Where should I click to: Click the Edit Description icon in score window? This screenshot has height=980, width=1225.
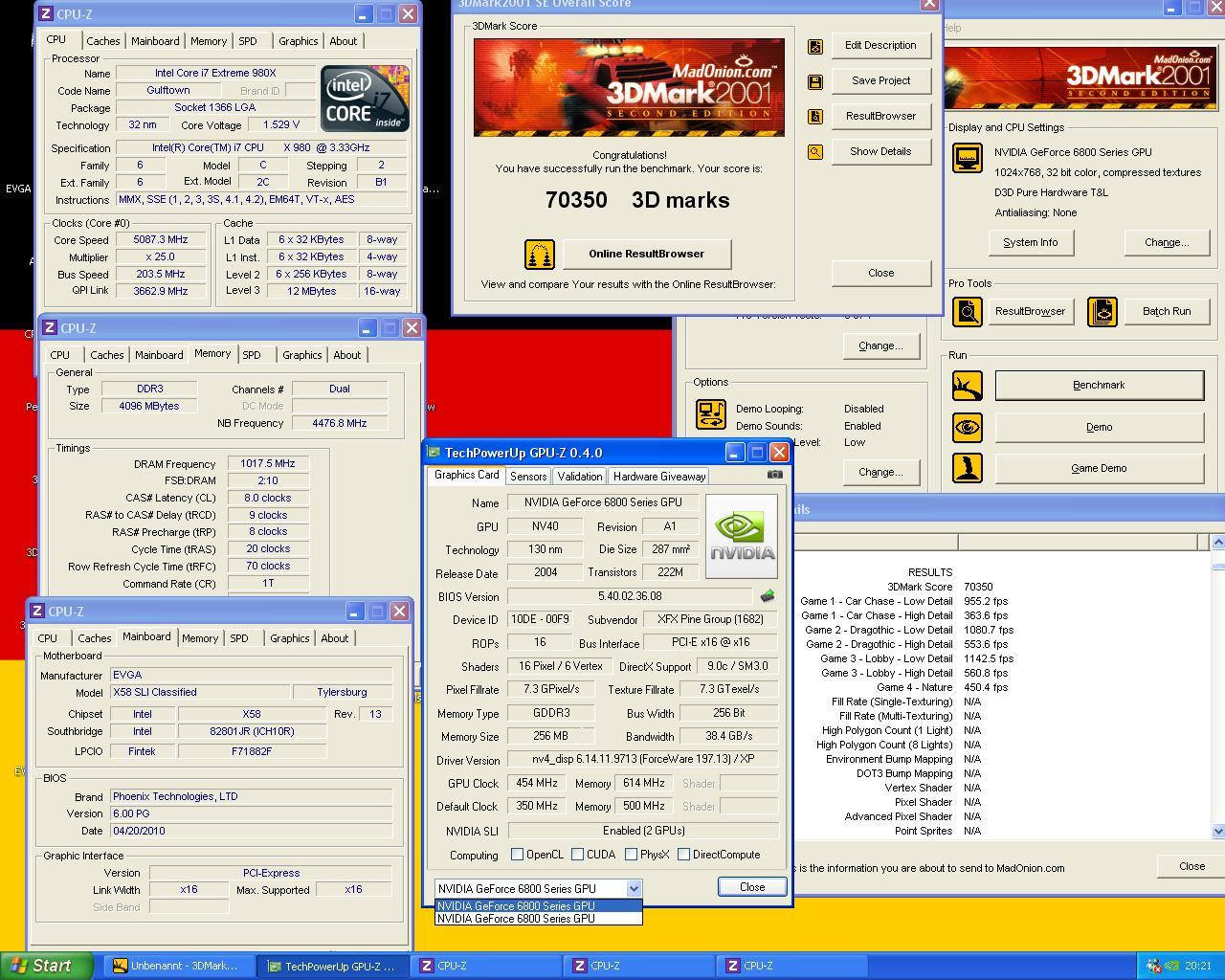pos(815,46)
